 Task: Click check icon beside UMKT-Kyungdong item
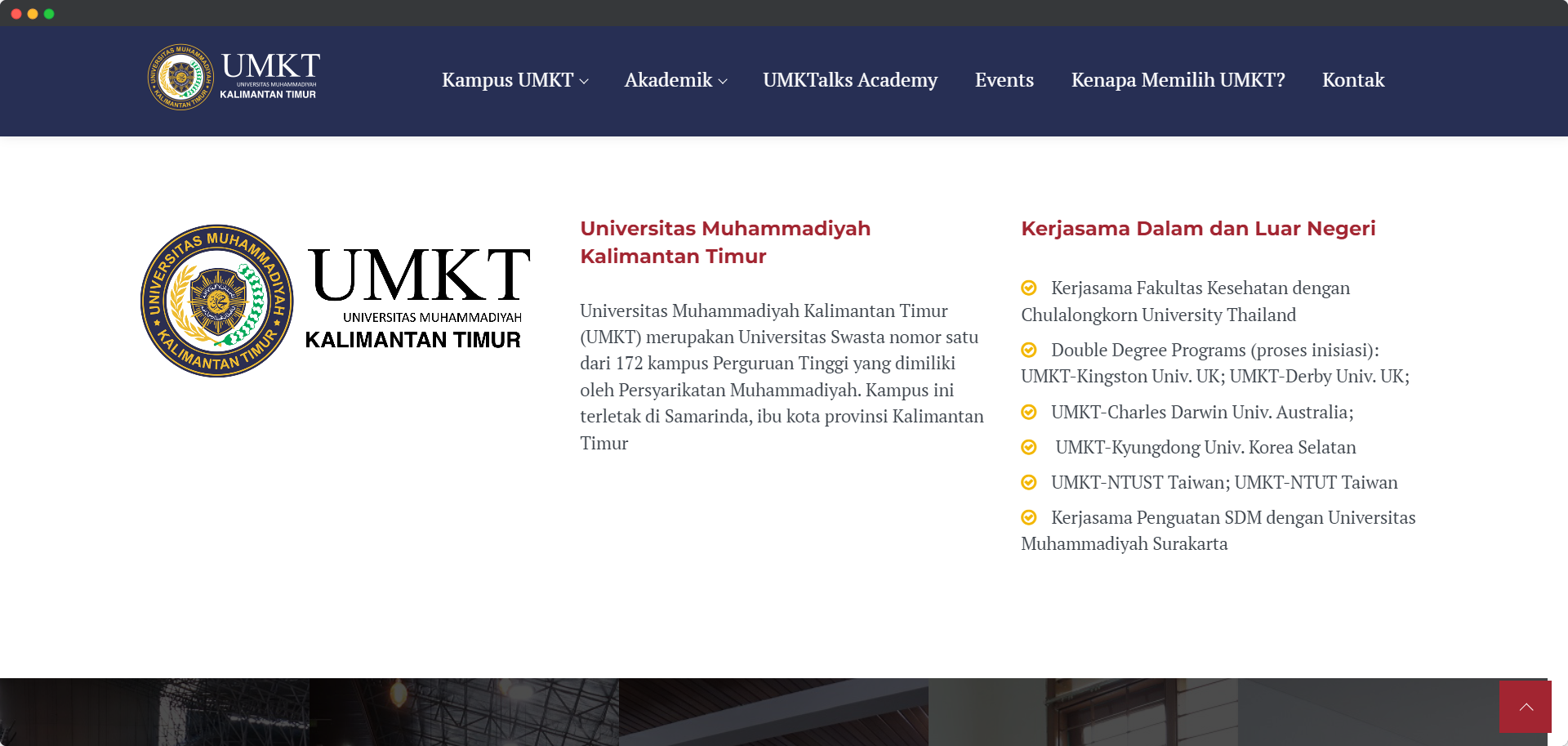click(x=1029, y=447)
